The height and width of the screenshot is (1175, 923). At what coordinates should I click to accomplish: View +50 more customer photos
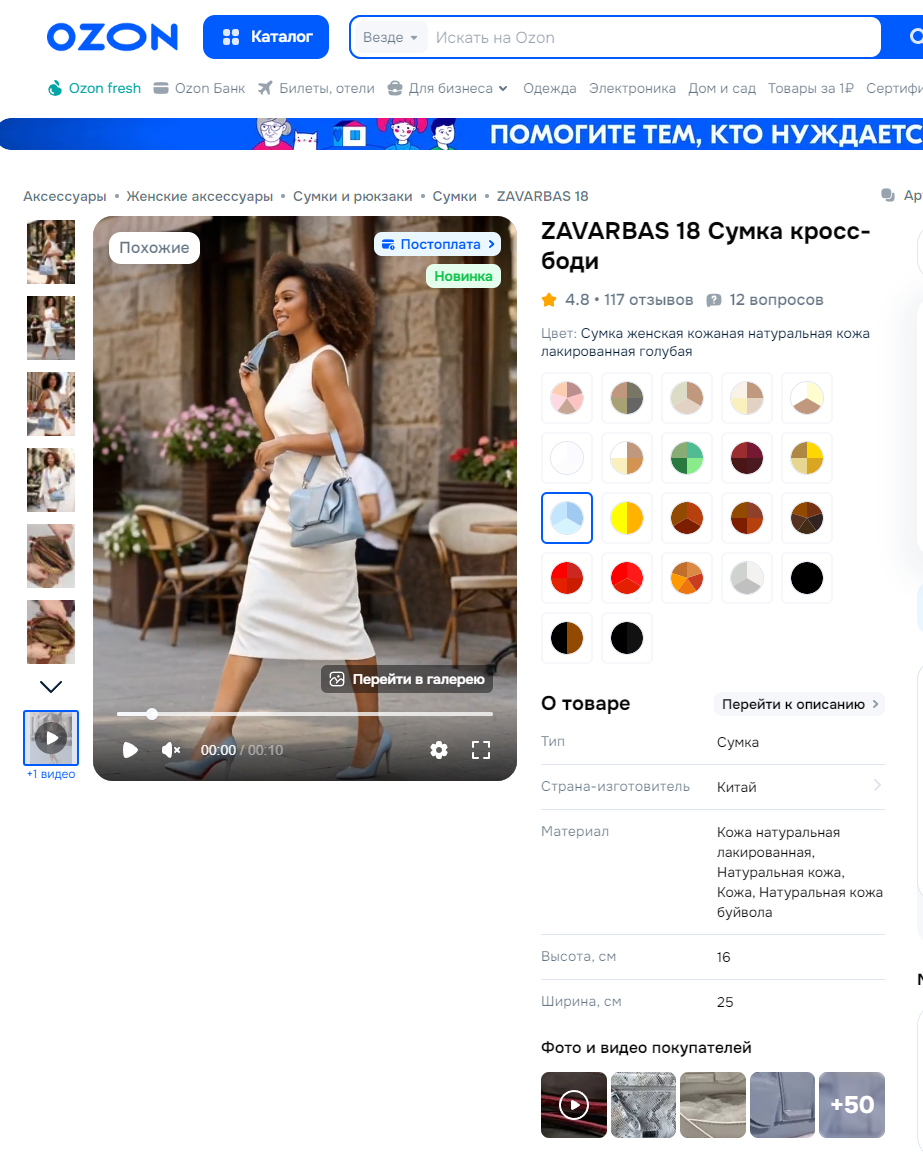[852, 1105]
